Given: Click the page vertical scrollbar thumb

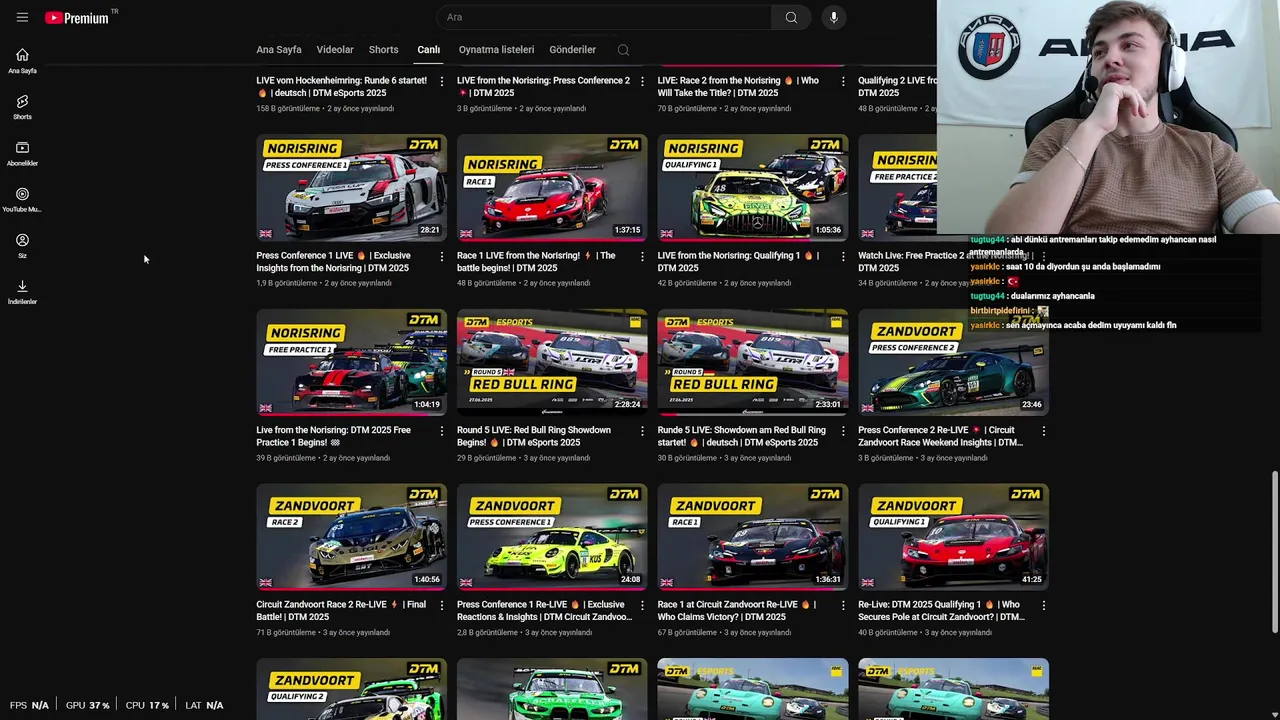Looking at the screenshot, I should [1274, 552].
